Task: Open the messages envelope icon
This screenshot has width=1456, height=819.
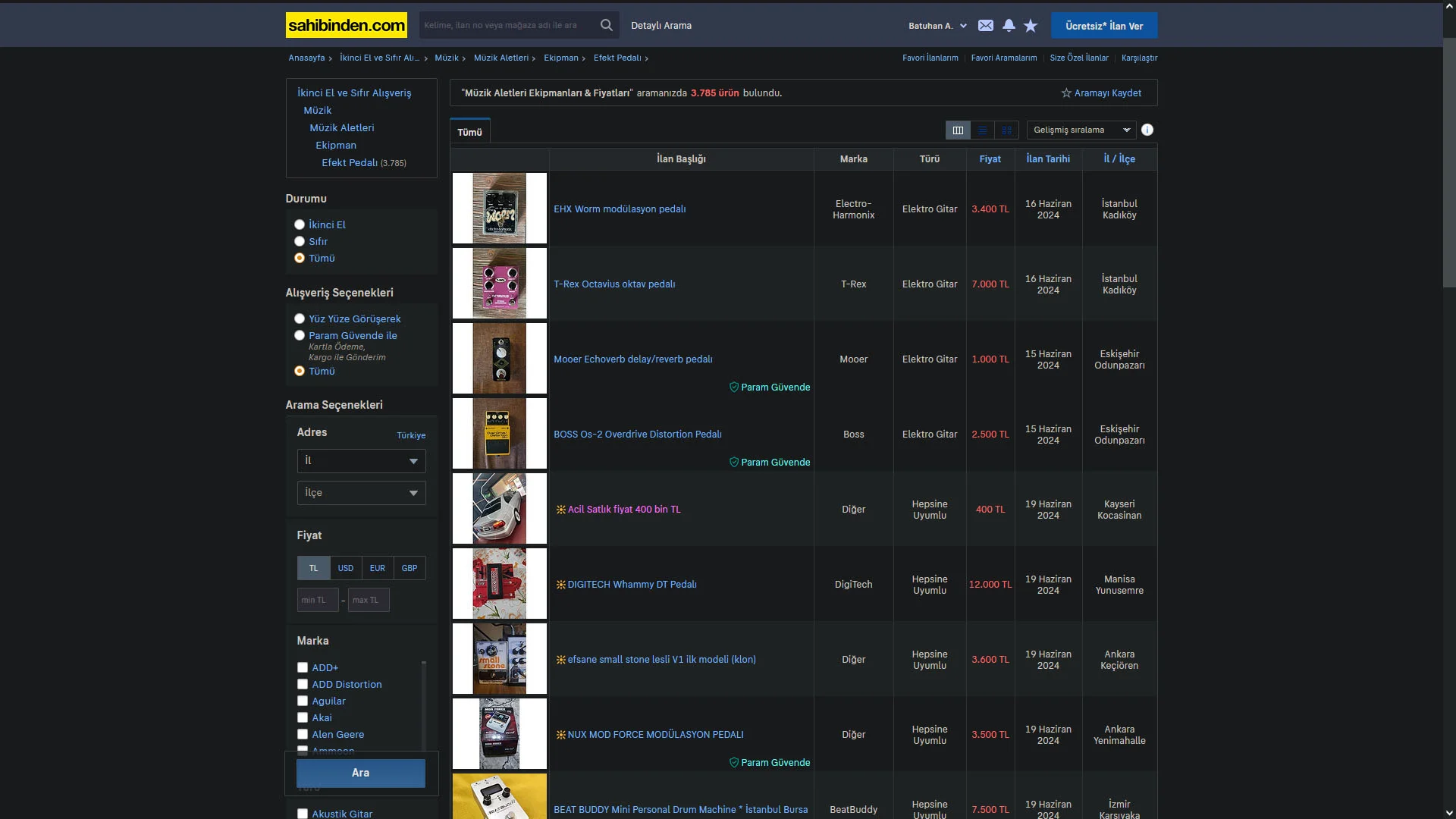Action: [985, 25]
